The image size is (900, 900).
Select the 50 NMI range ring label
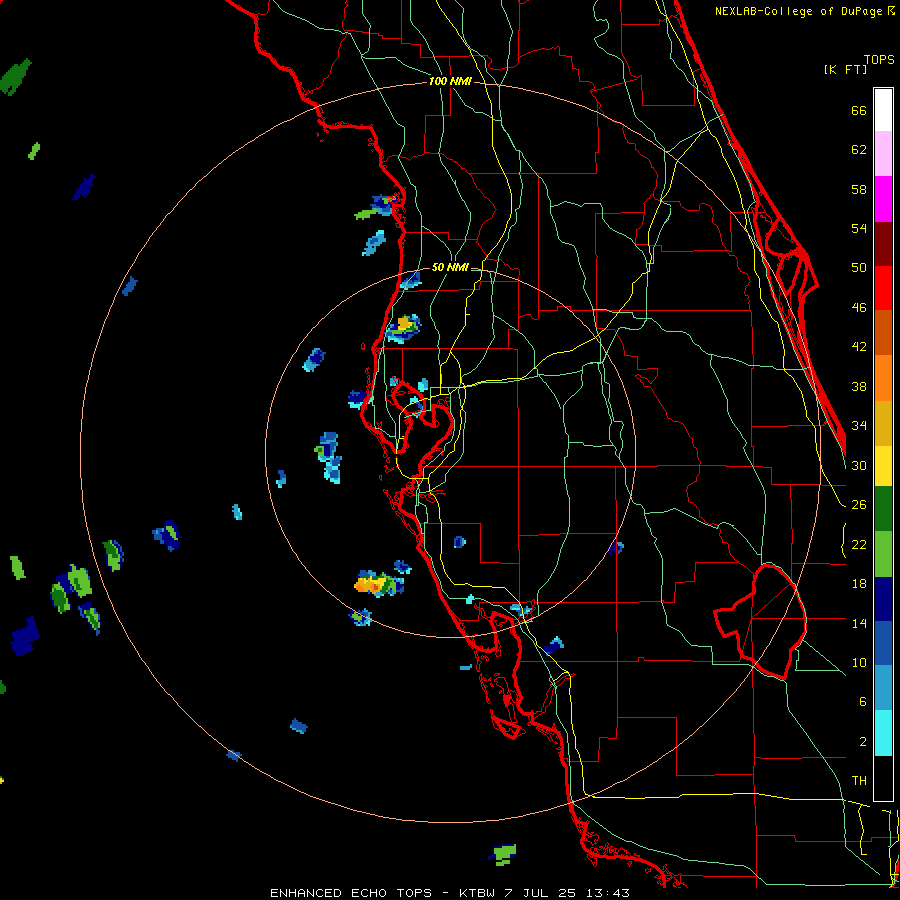click(x=450, y=267)
